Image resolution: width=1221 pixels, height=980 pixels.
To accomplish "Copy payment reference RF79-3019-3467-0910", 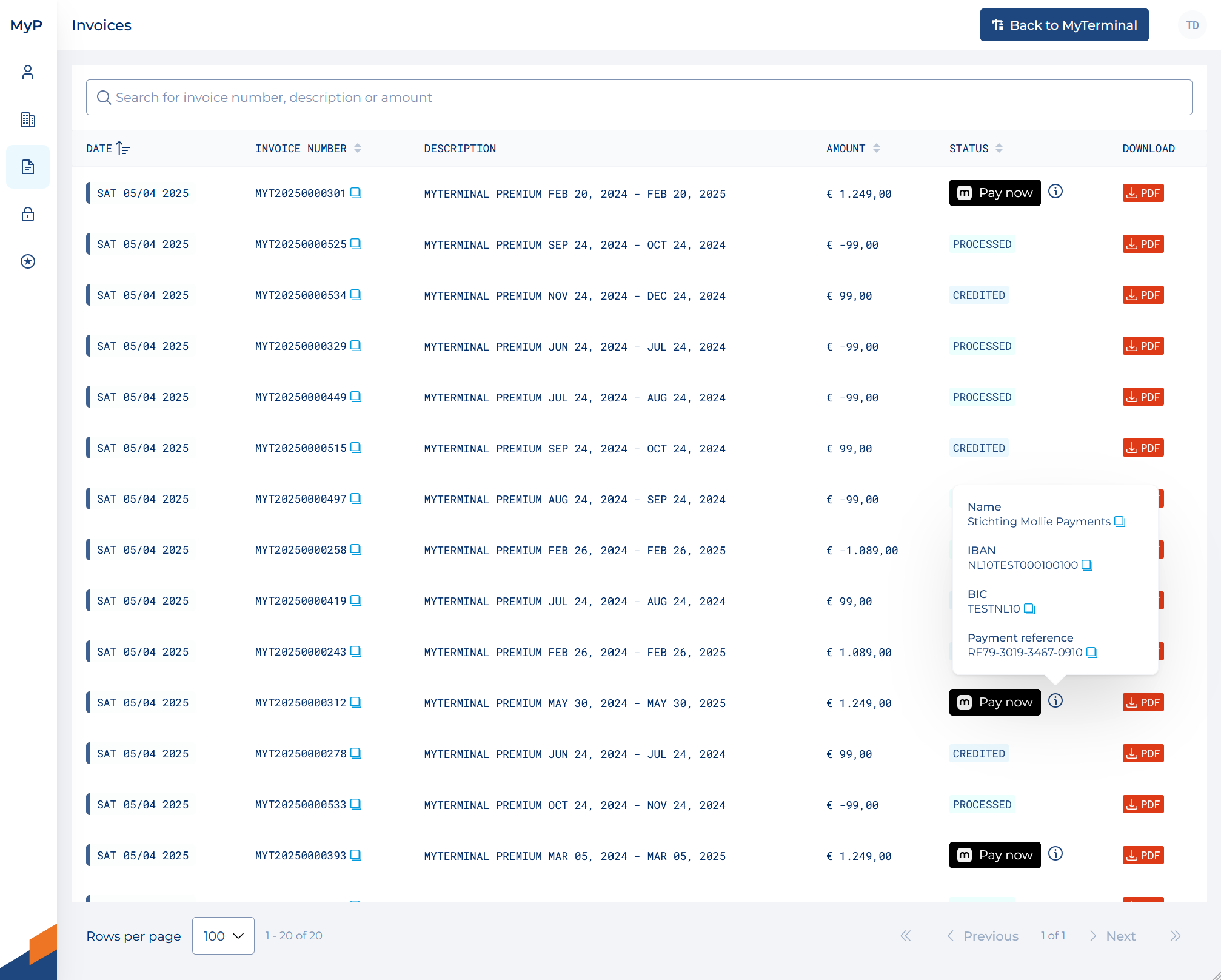I will pos(1092,653).
